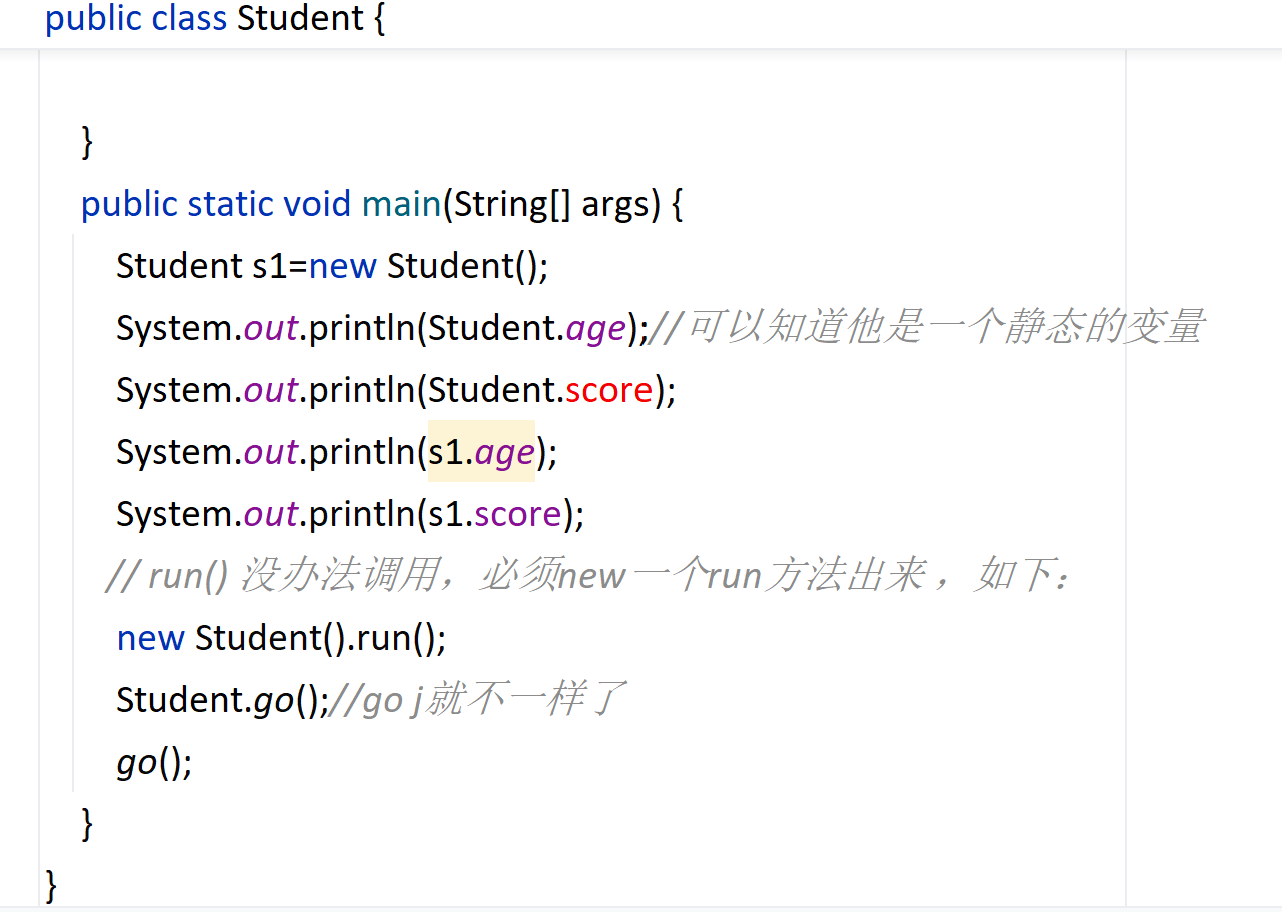Click the comment after Student.go()

pos(478,700)
